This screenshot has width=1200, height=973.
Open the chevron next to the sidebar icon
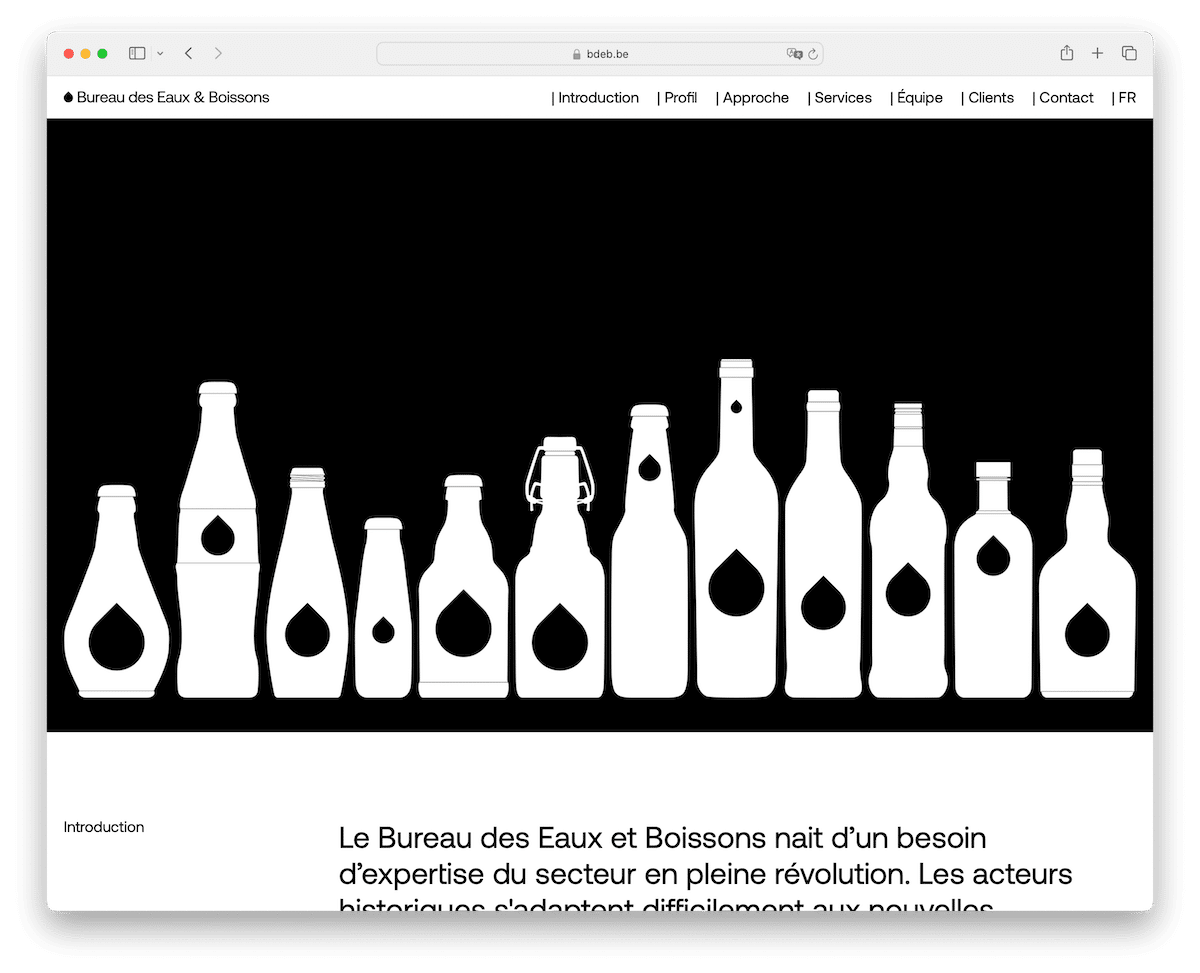158,53
